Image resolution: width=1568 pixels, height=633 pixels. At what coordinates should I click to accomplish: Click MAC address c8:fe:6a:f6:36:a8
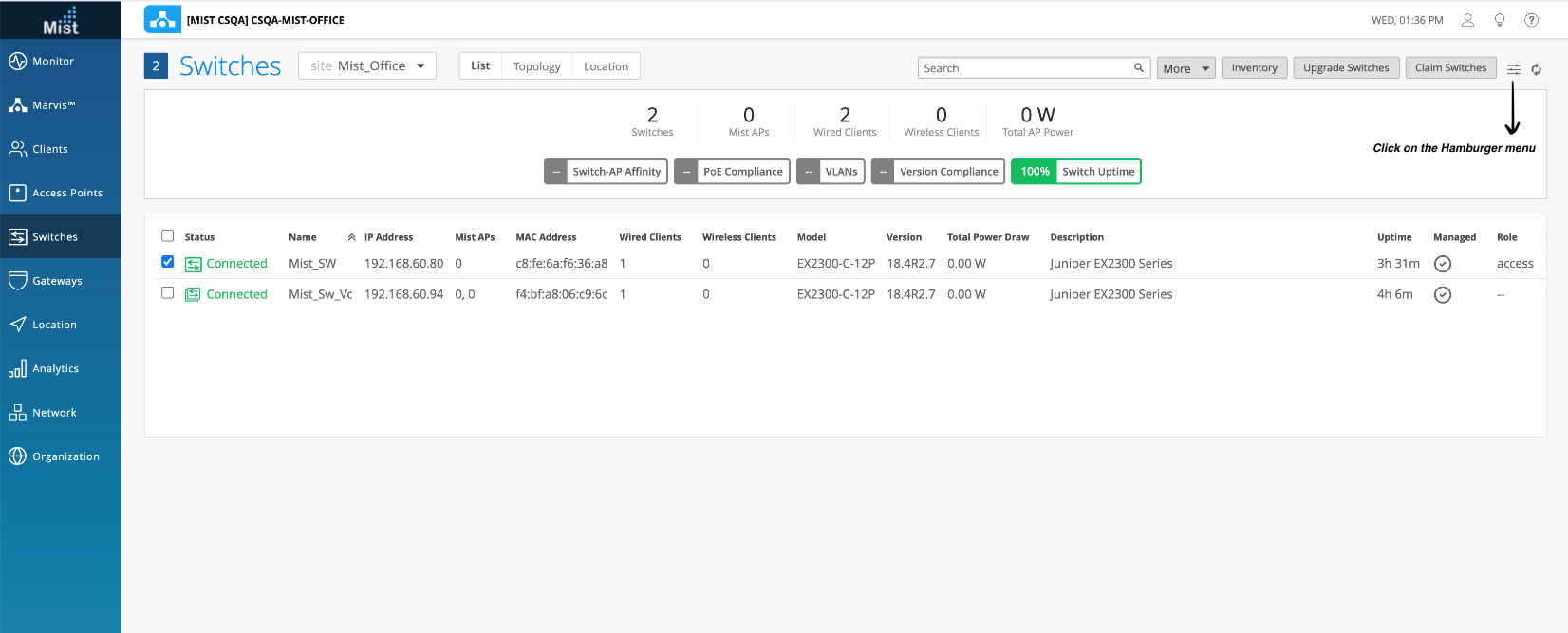coord(562,264)
